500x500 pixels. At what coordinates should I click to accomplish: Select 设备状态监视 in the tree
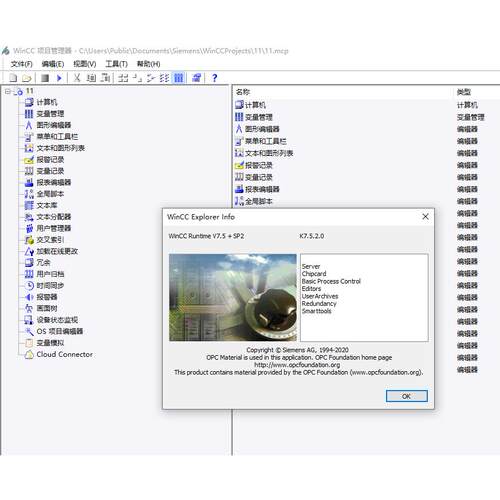57,320
